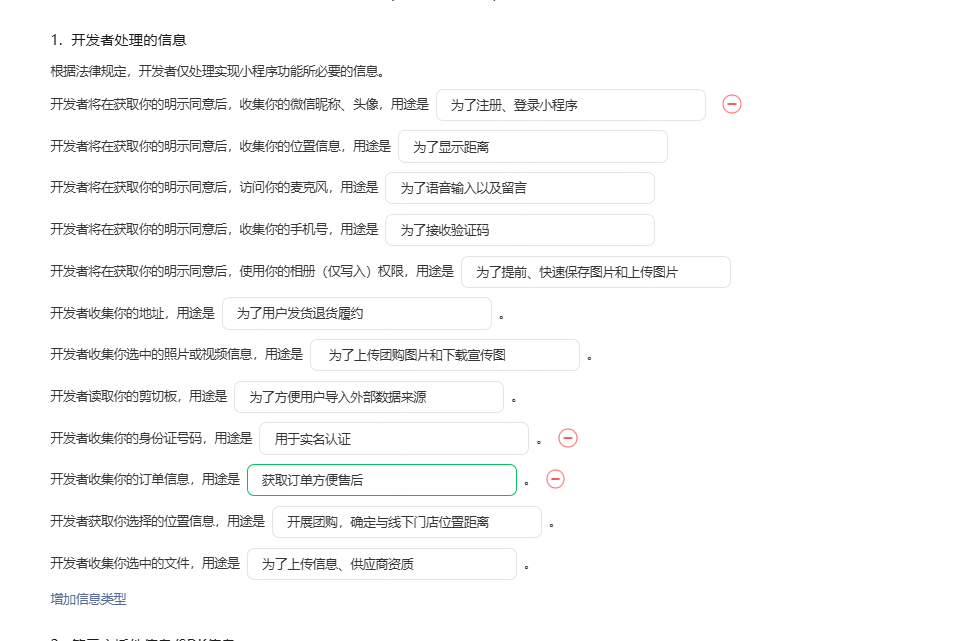Image resolution: width=957 pixels, height=641 pixels.
Task: Click the label 访问你的麦克风，用途是
Action: pyautogui.click(x=309, y=187)
